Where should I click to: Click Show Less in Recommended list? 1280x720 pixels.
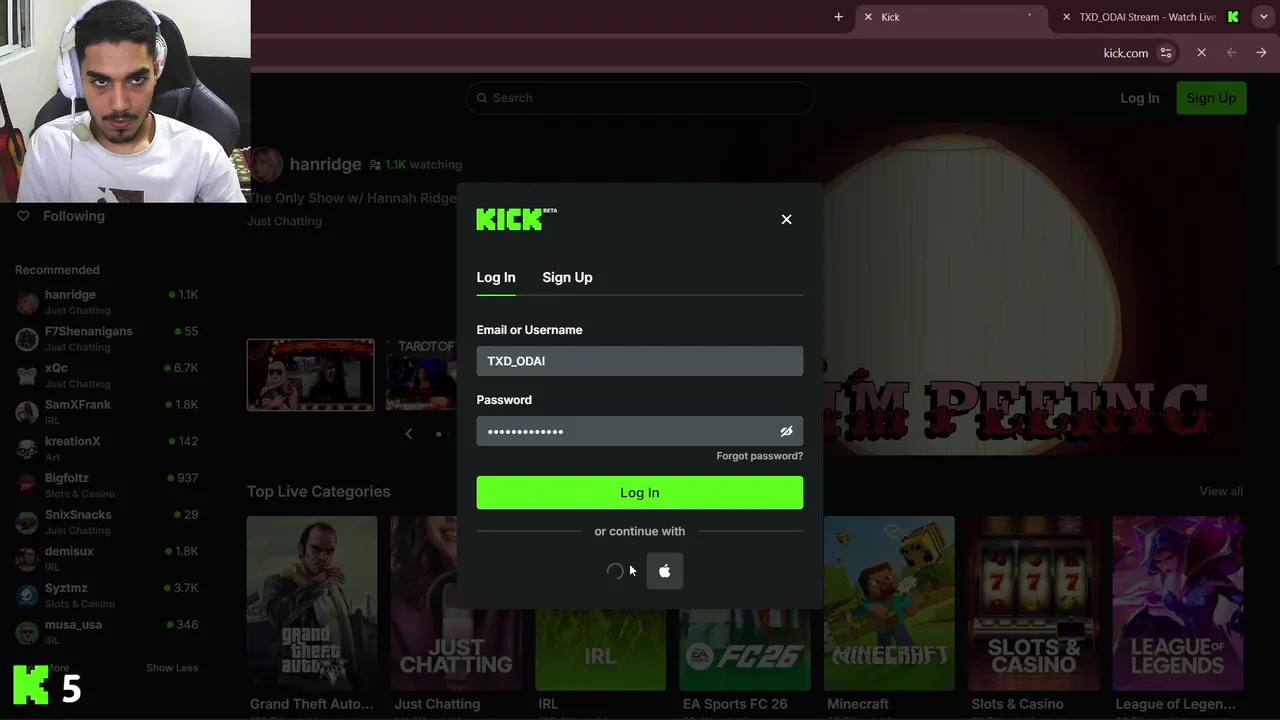tap(172, 668)
